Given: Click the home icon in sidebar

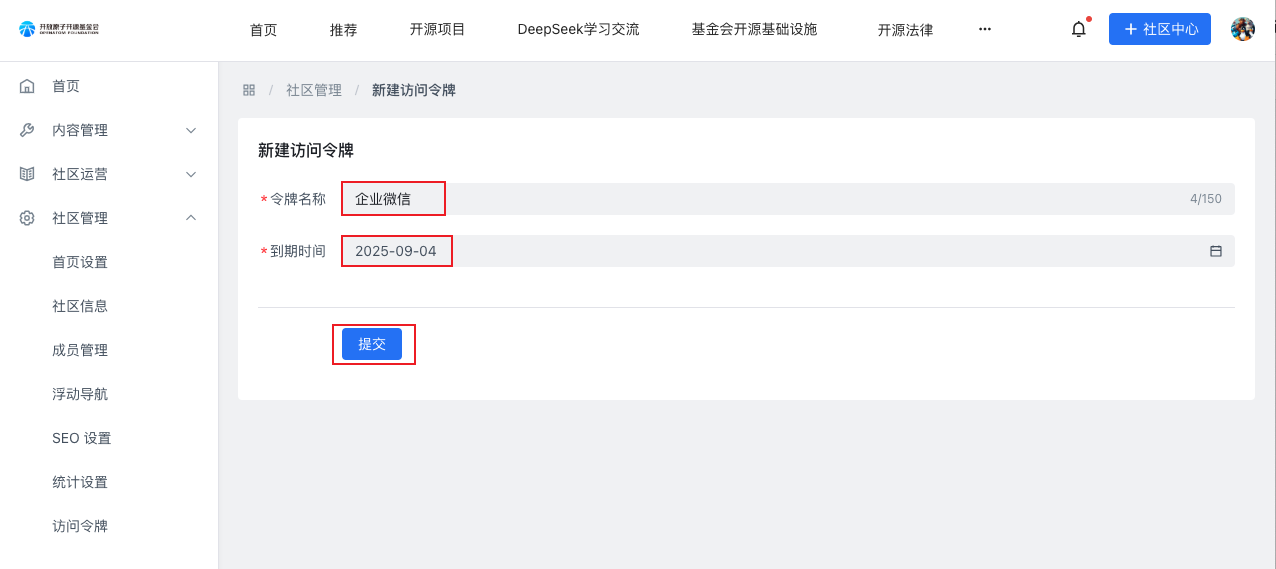Looking at the screenshot, I should pyautogui.click(x=28, y=86).
